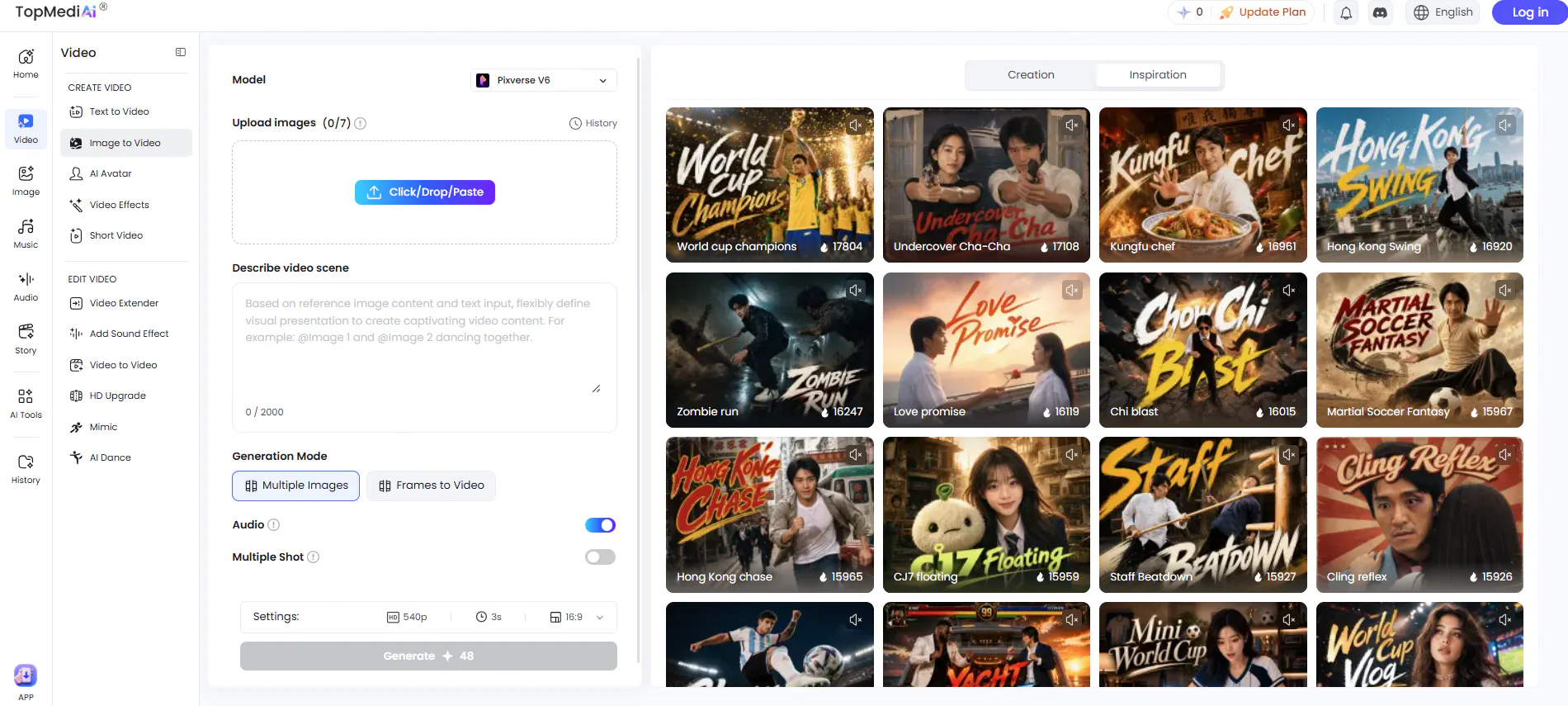This screenshot has height=706, width=1568.
Task: Open the Discord community icon
Action: 1380,12
